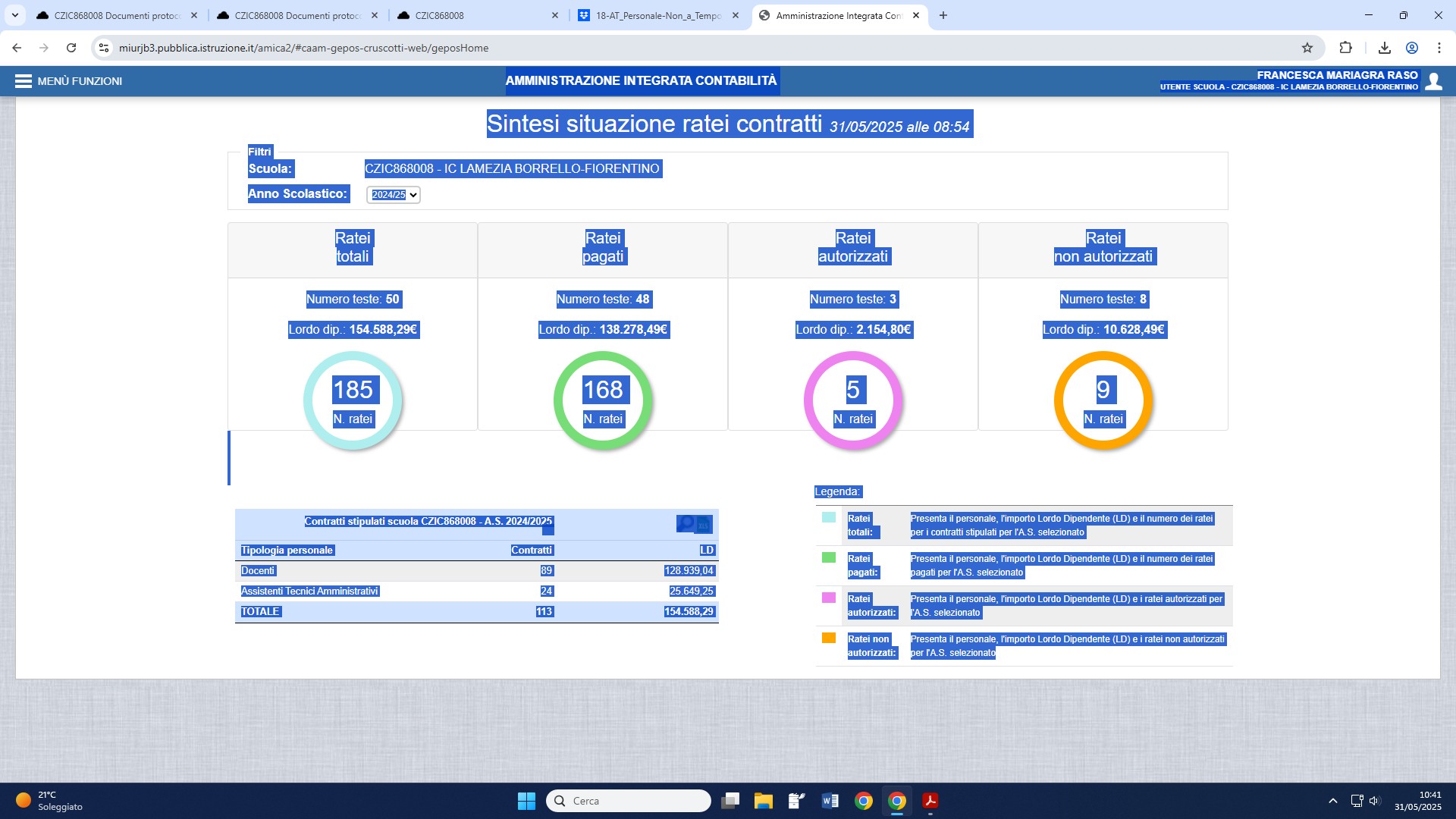1456x819 pixels.
Task: Open Chrome downloads icon
Action: click(x=1385, y=48)
